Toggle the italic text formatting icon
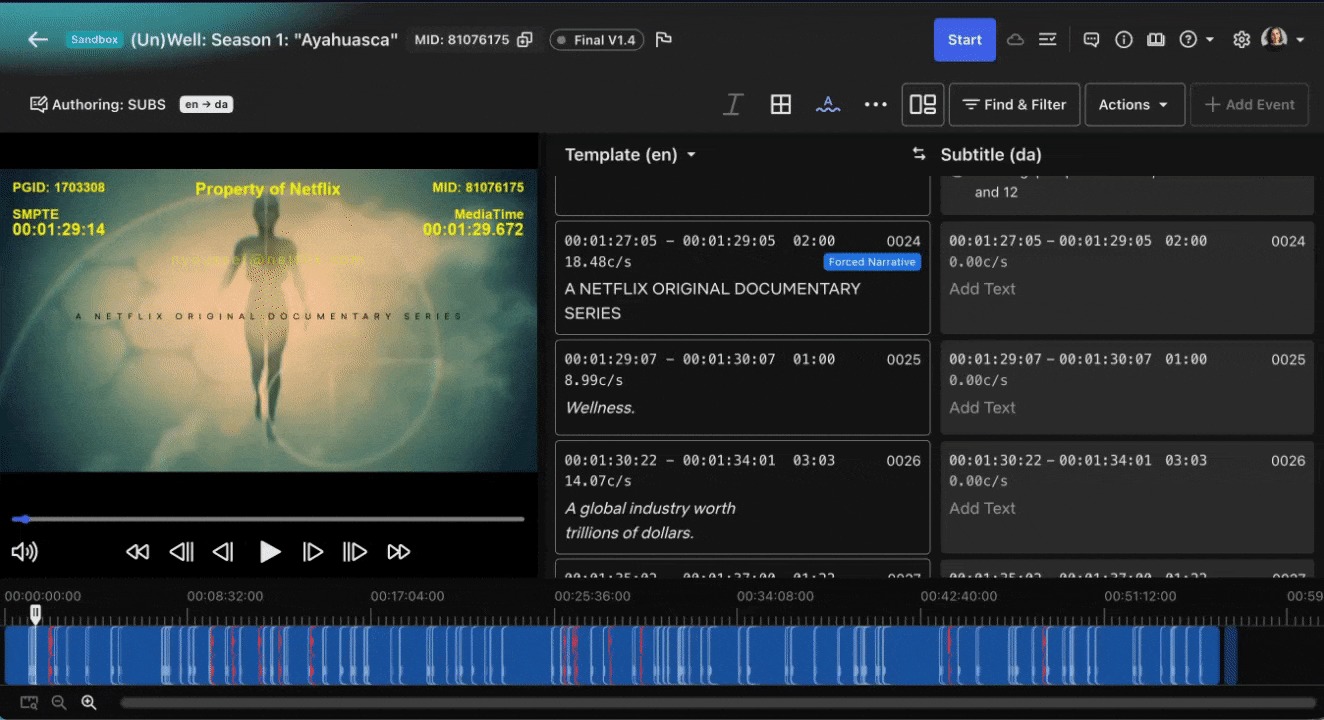Image resolution: width=1324 pixels, height=720 pixels. tap(733, 104)
